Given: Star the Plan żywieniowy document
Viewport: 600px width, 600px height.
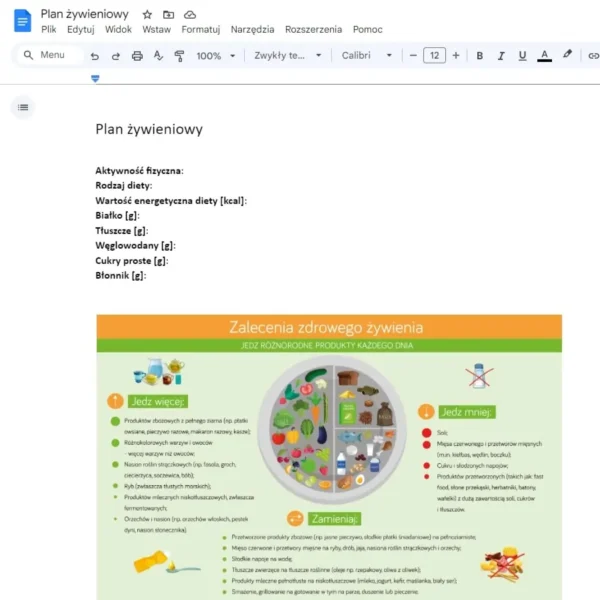Looking at the screenshot, I should pyautogui.click(x=147, y=15).
